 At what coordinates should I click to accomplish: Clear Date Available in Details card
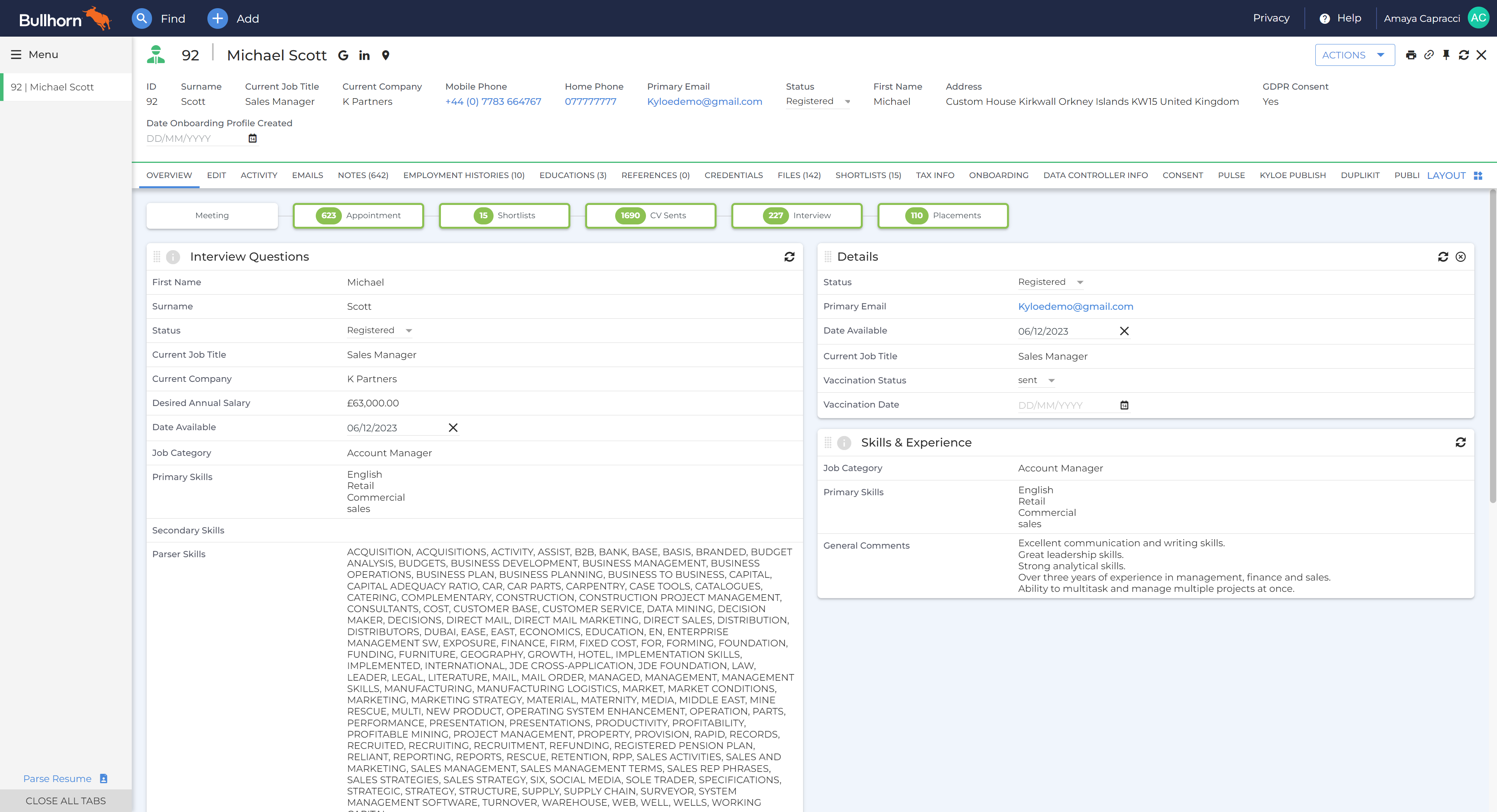[1124, 331]
